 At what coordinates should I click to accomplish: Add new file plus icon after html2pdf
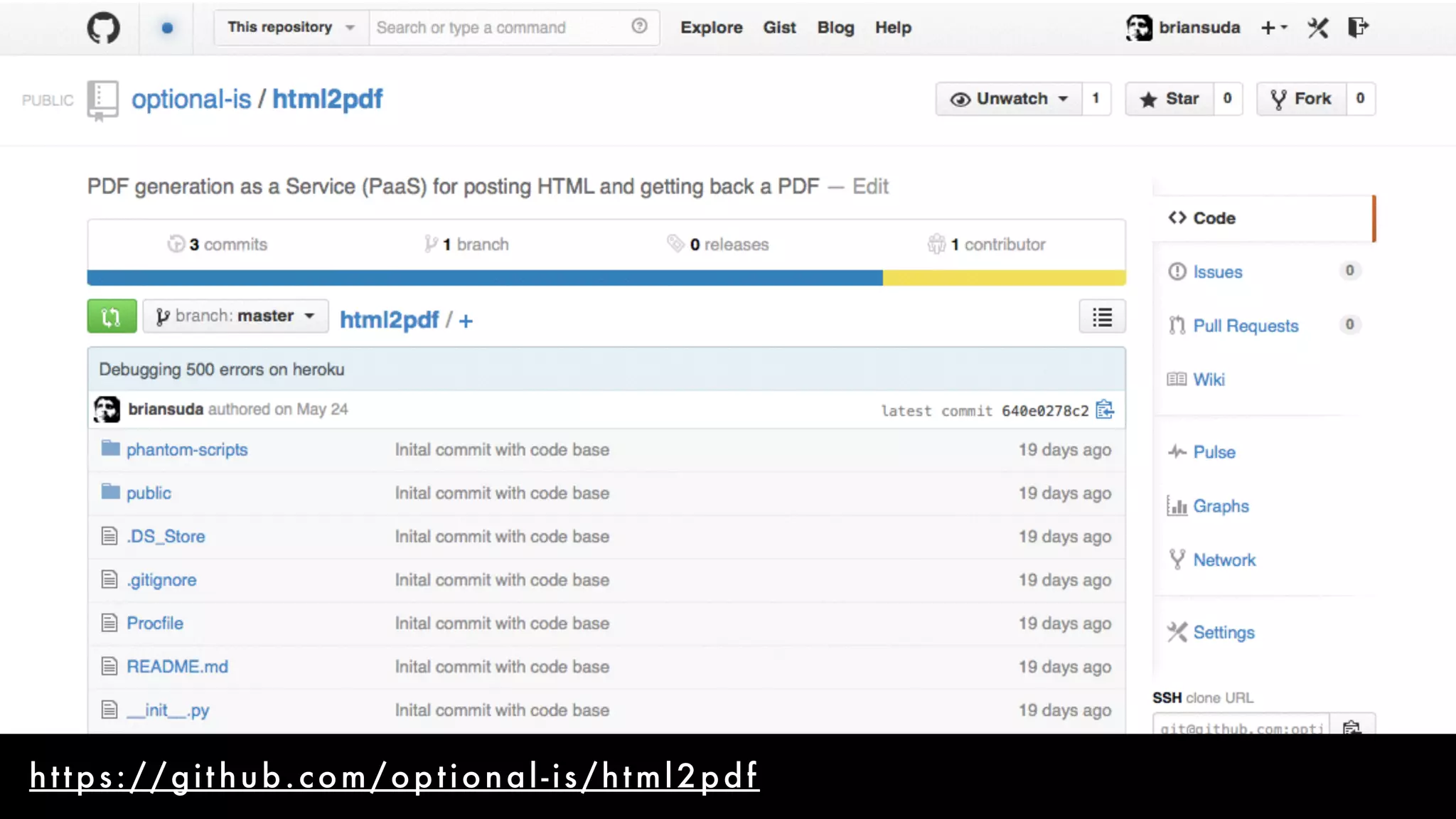point(466,321)
